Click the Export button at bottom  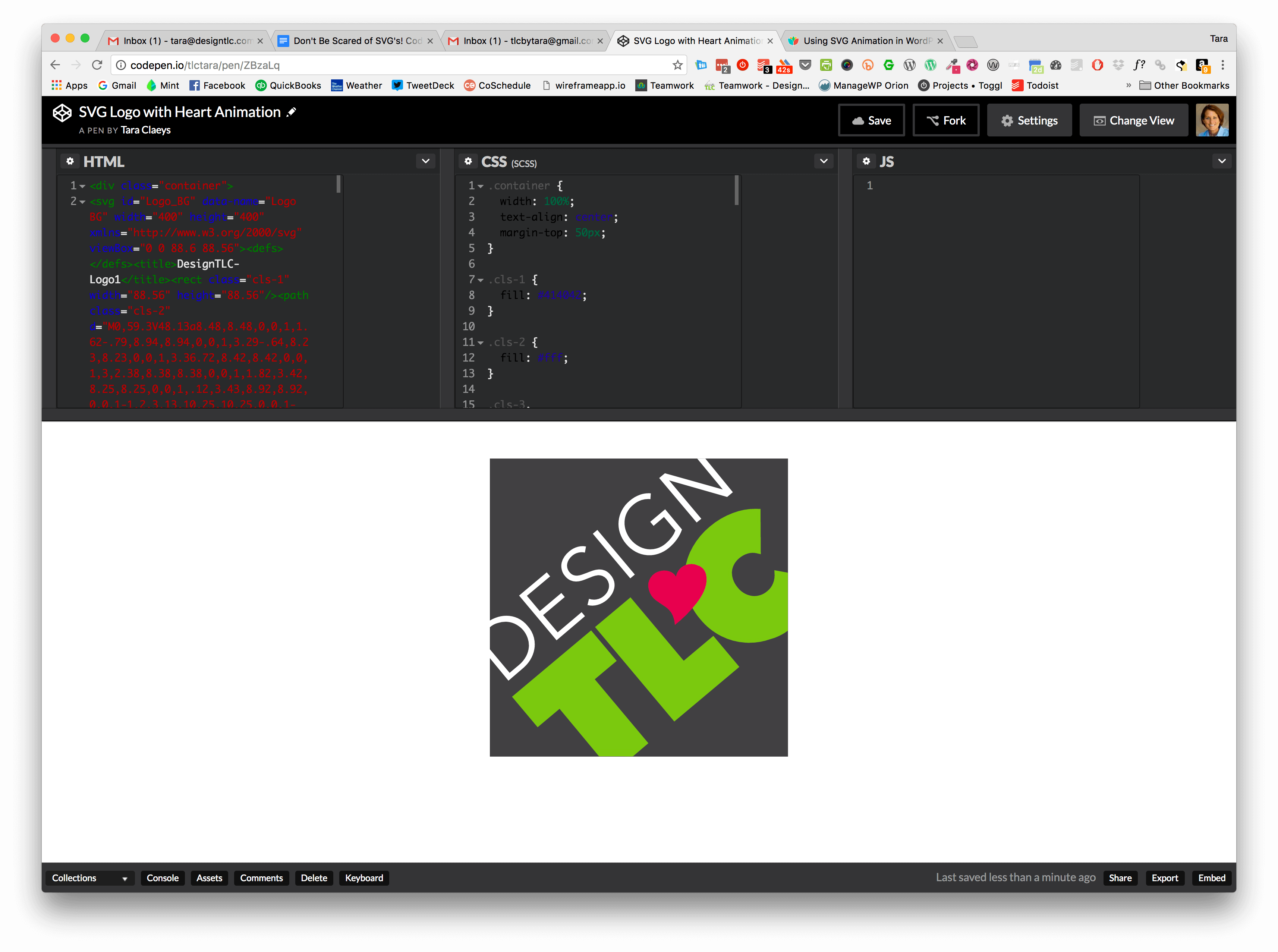pos(1163,878)
